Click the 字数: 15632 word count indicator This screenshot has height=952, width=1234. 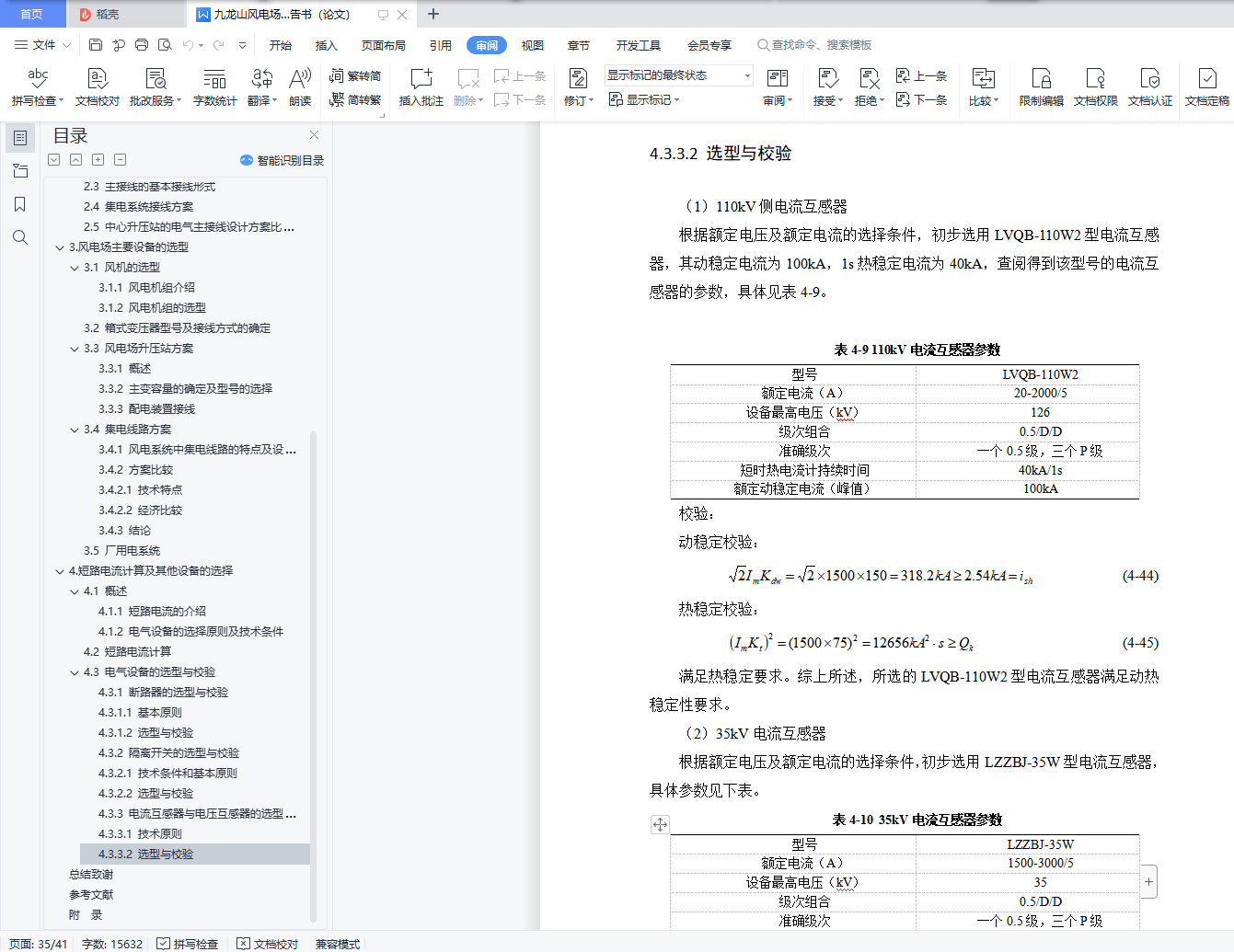[x=112, y=944]
